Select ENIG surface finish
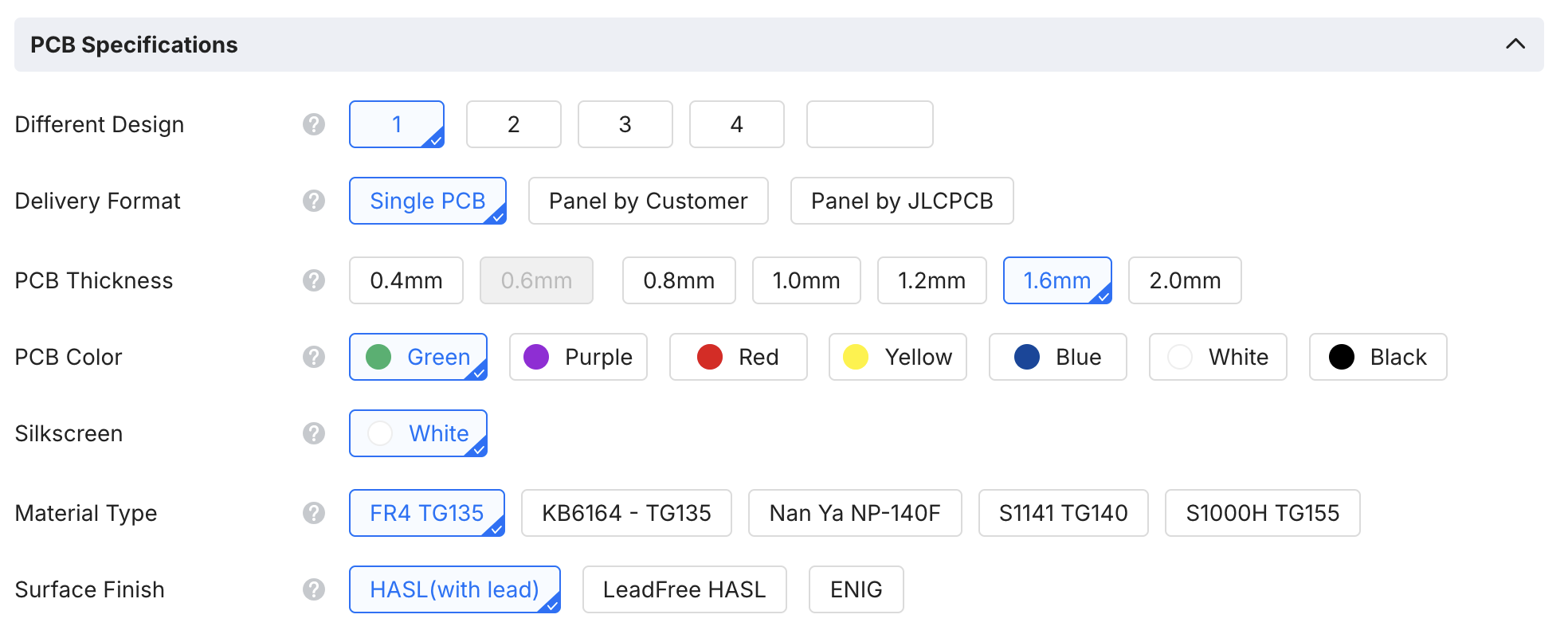The image size is (1568, 634). pyautogui.click(x=857, y=589)
